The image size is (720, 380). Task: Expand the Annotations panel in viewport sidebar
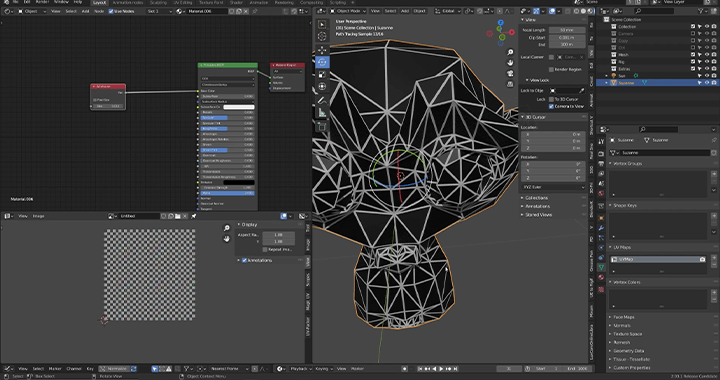pyautogui.click(x=537, y=206)
